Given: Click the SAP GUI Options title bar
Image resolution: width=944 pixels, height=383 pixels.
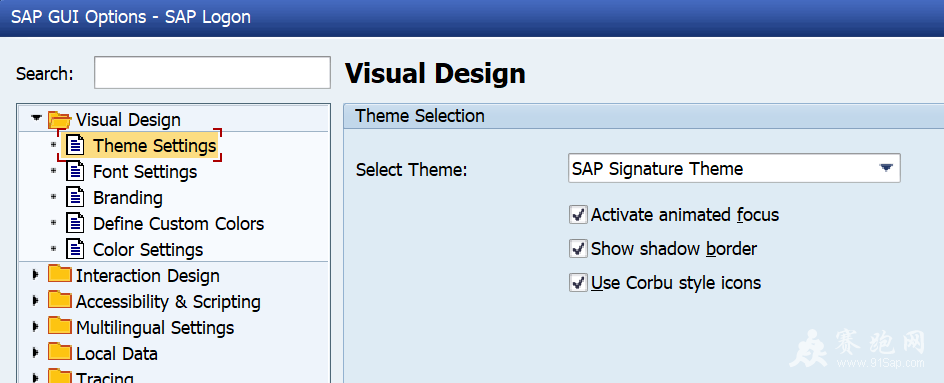Looking at the screenshot, I should (472, 17).
